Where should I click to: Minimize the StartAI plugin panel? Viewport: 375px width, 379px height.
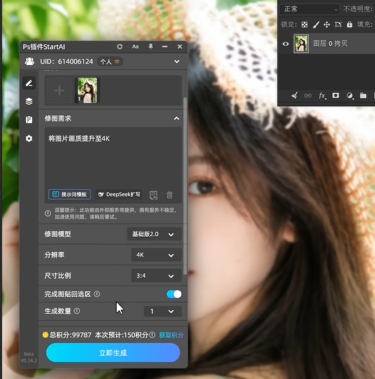[165, 47]
